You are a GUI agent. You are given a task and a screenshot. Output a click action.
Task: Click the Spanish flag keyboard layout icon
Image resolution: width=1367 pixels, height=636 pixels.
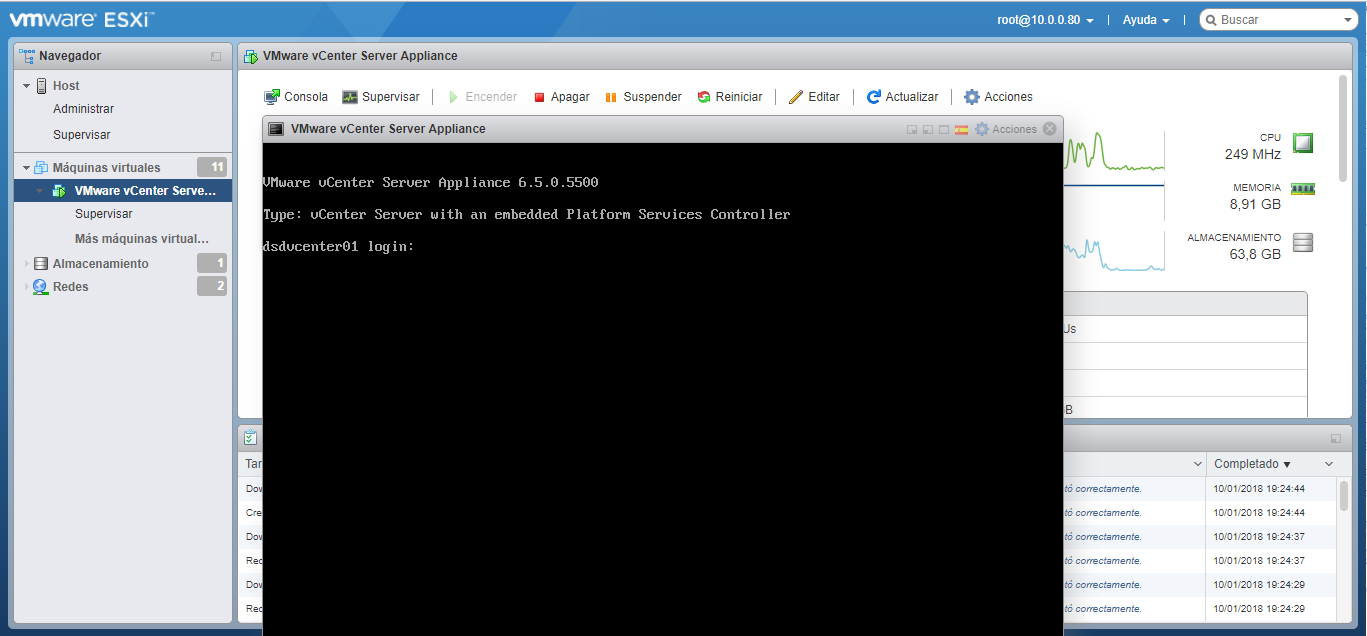pyautogui.click(x=961, y=130)
